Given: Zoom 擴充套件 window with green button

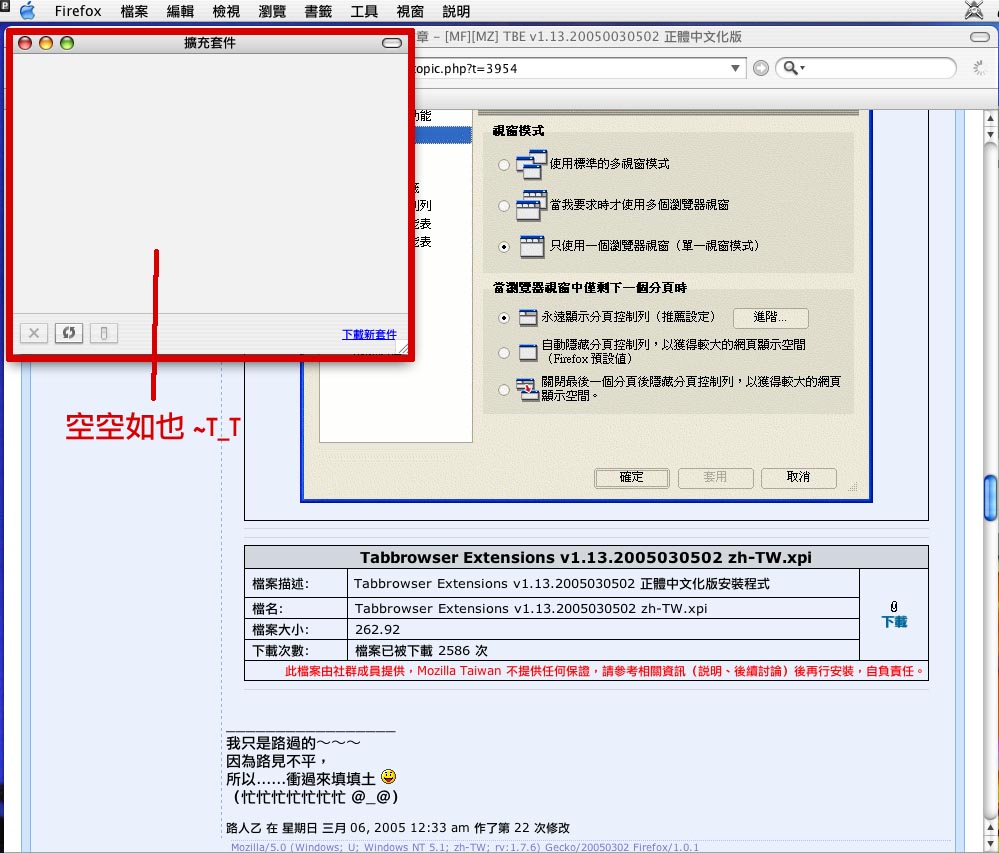Looking at the screenshot, I should pos(67,43).
